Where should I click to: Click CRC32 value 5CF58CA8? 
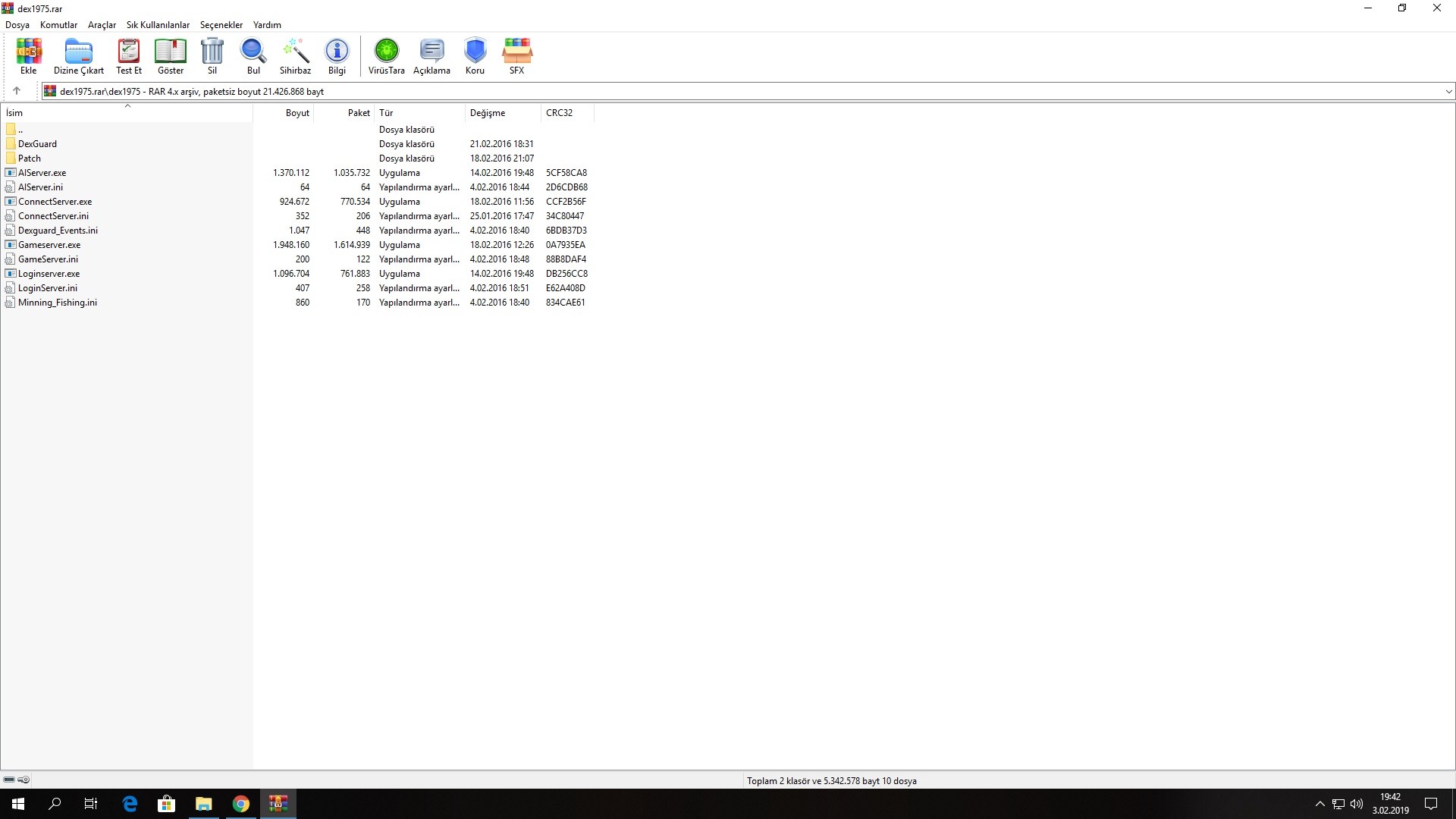coord(566,173)
